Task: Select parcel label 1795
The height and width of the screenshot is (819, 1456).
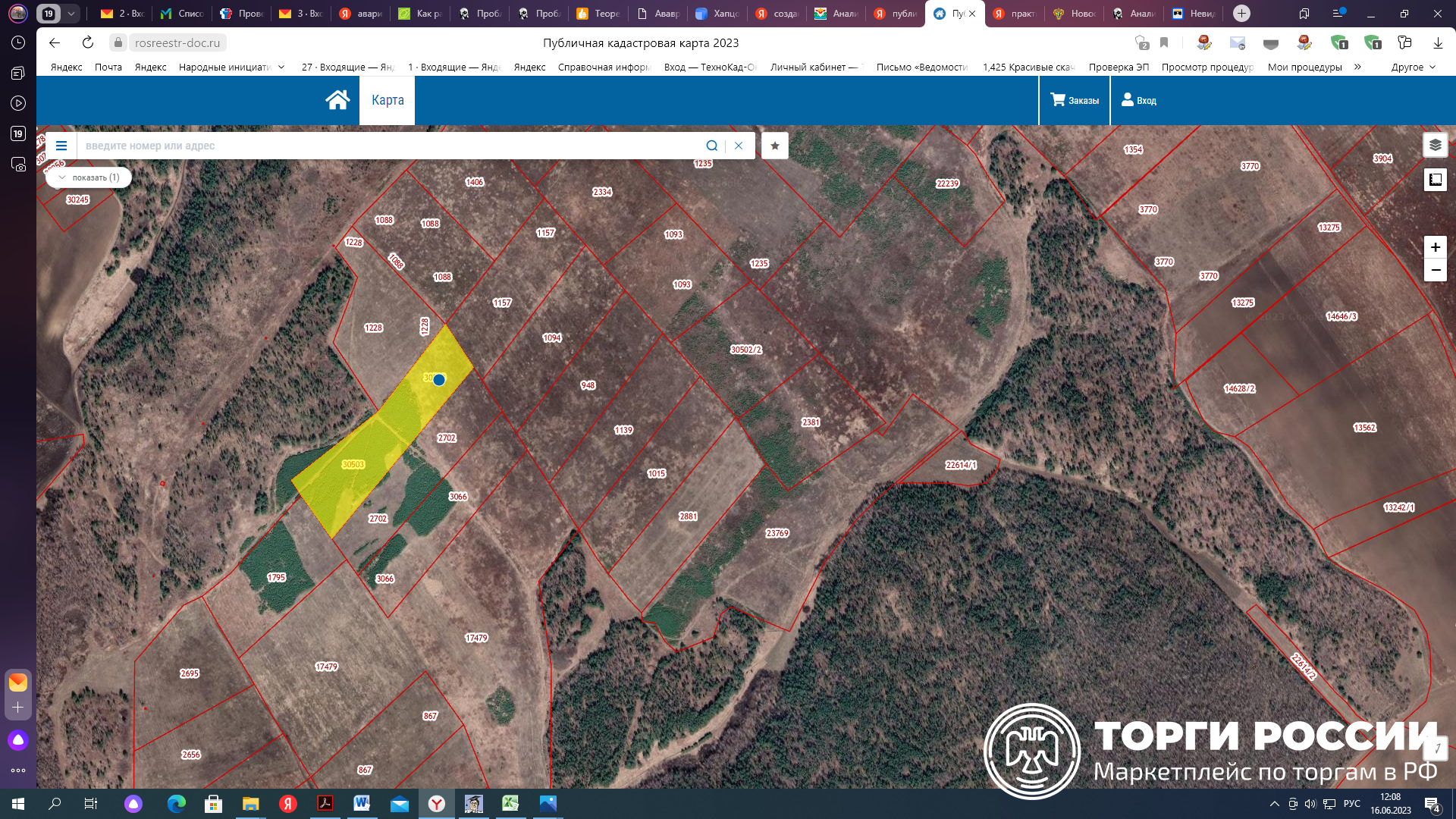Action: tap(276, 577)
